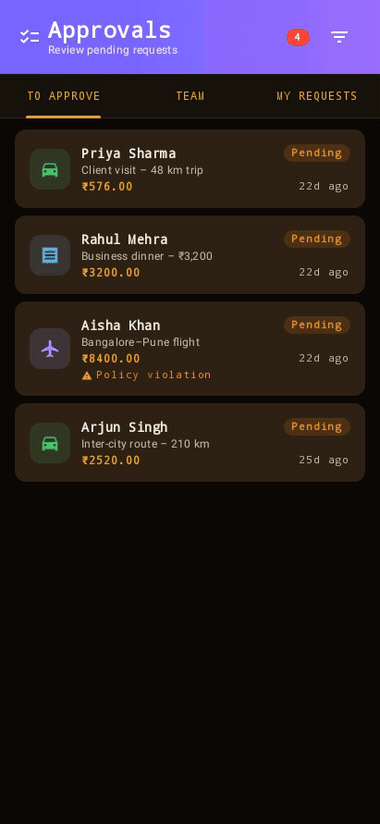Open Aisha Khan's Bangalore–Pune flight request

tap(190, 348)
